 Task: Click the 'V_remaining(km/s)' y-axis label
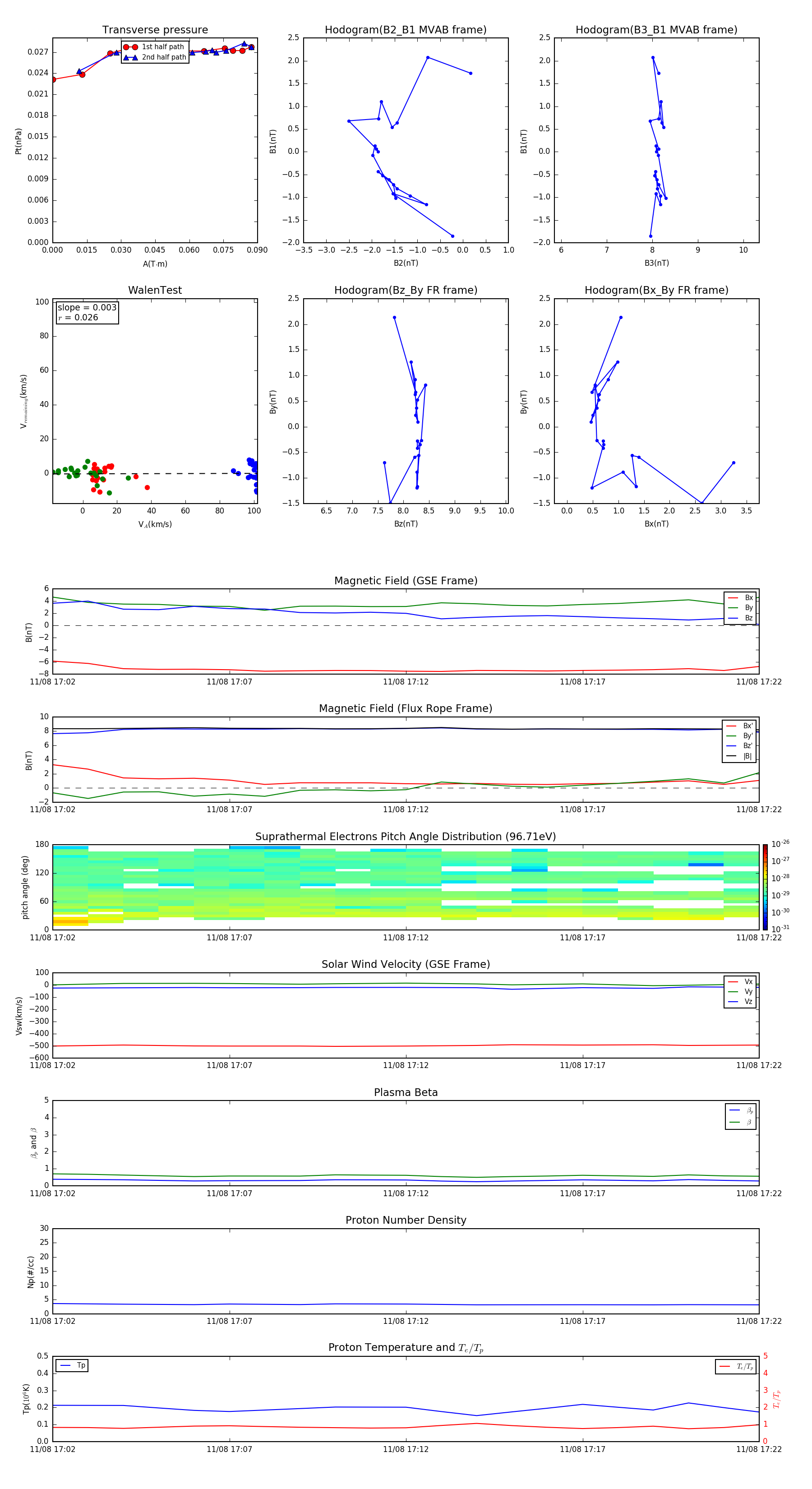click(24, 401)
